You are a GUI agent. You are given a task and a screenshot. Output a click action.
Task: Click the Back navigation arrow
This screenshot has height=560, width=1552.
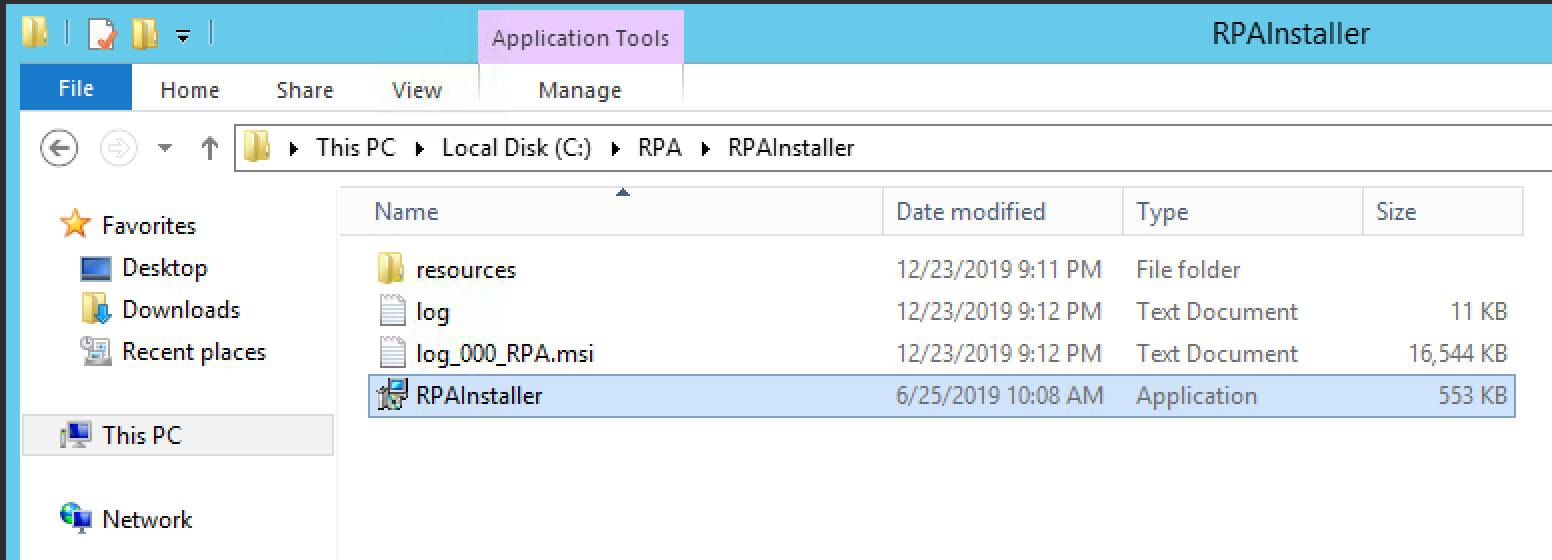tap(59, 149)
